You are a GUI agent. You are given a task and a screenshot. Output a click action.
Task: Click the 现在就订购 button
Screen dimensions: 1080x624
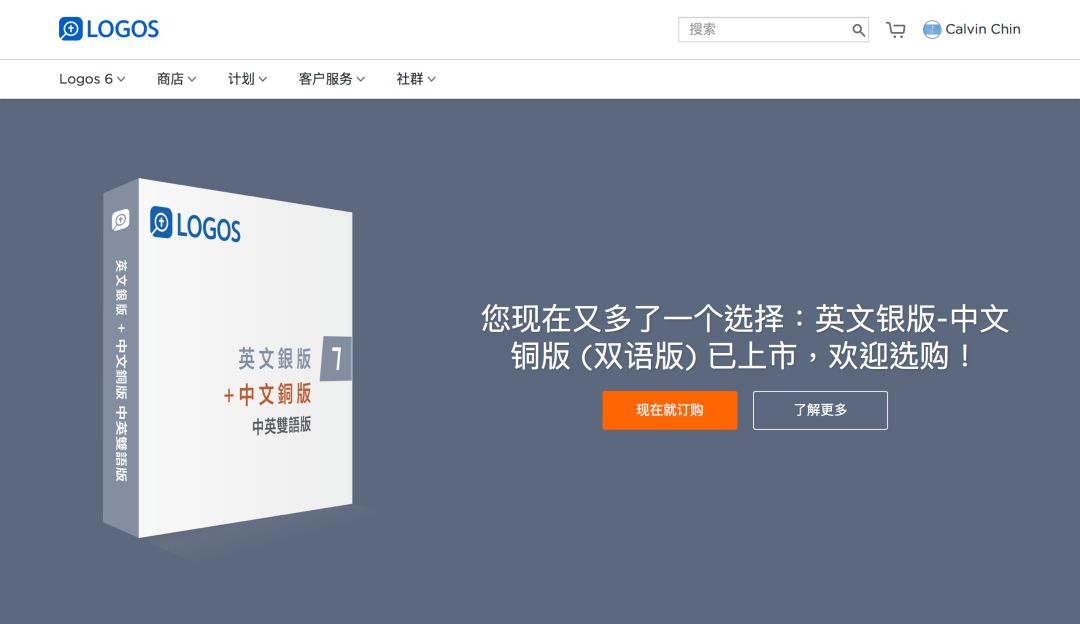(x=669, y=410)
